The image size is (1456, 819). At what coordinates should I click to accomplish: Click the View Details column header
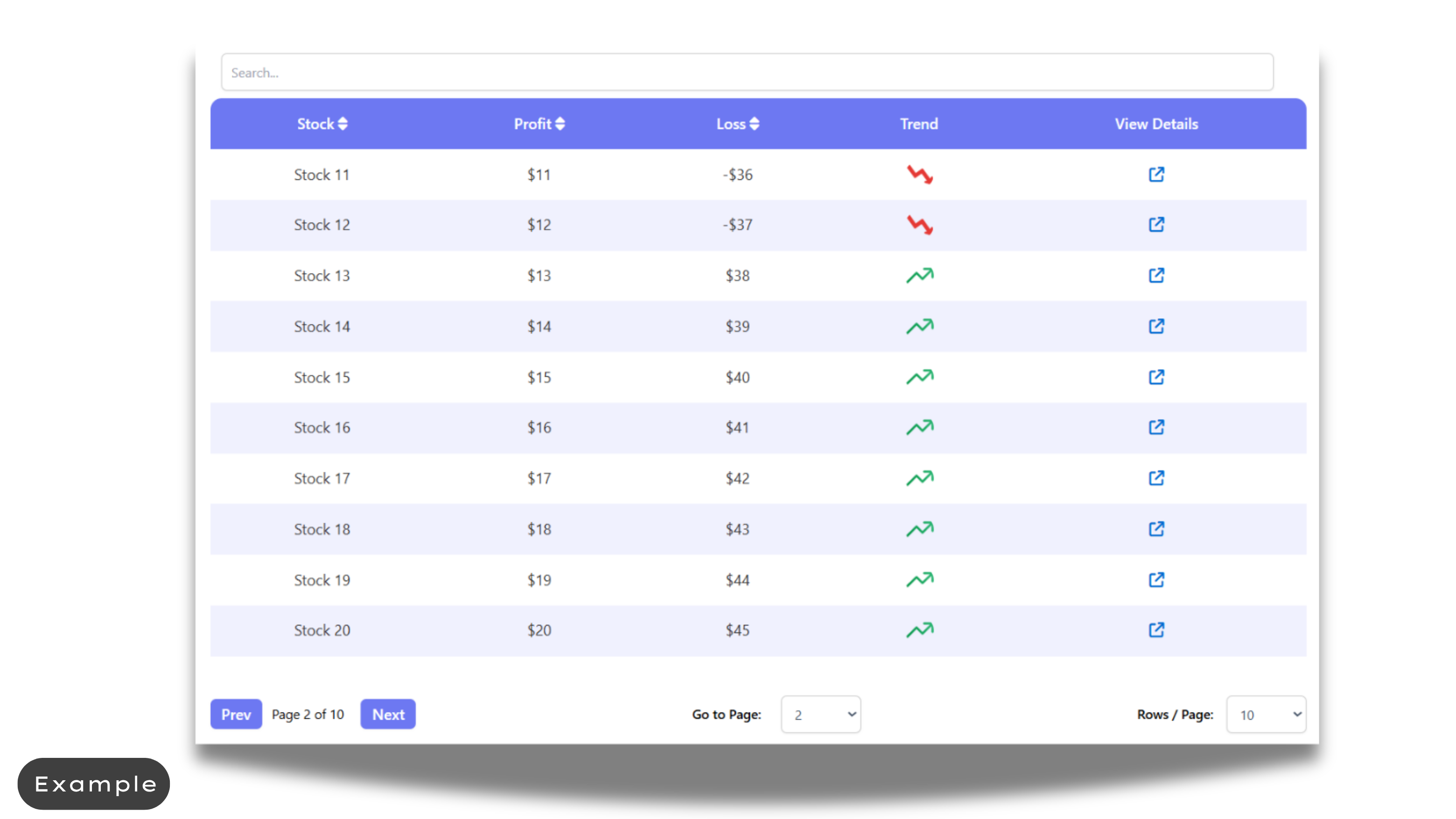[1156, 124]
